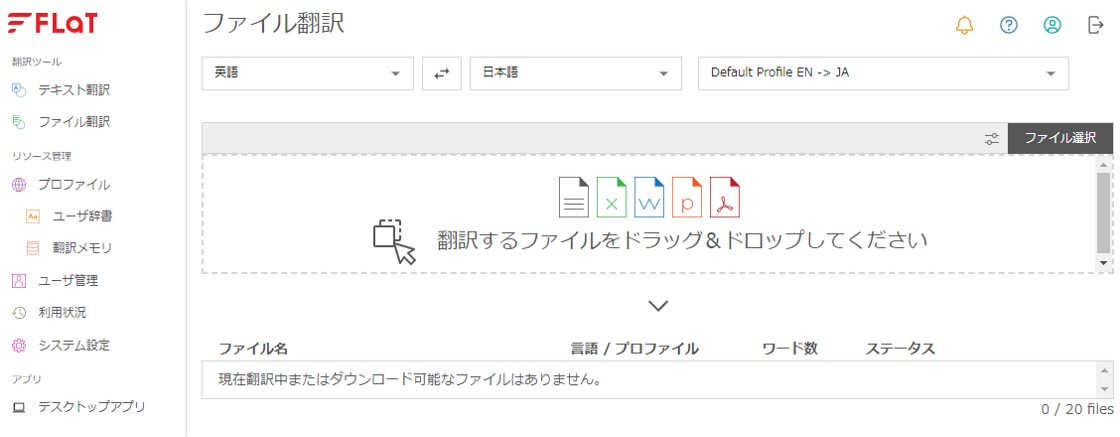Go to ファイル翻訳 menu item
This screenshot has width=1120, height=437.
[x=74, y=122]
